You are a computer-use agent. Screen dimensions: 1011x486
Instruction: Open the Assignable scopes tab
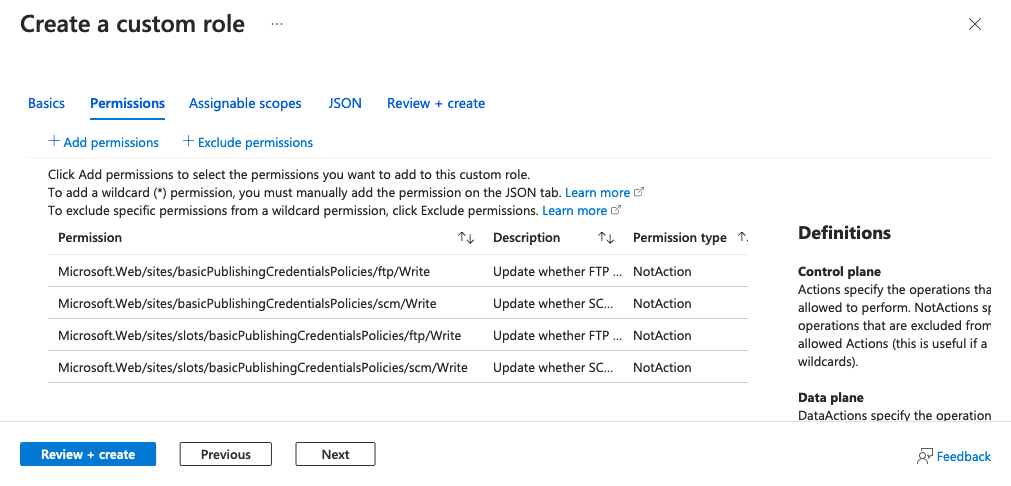click(245, 103)
